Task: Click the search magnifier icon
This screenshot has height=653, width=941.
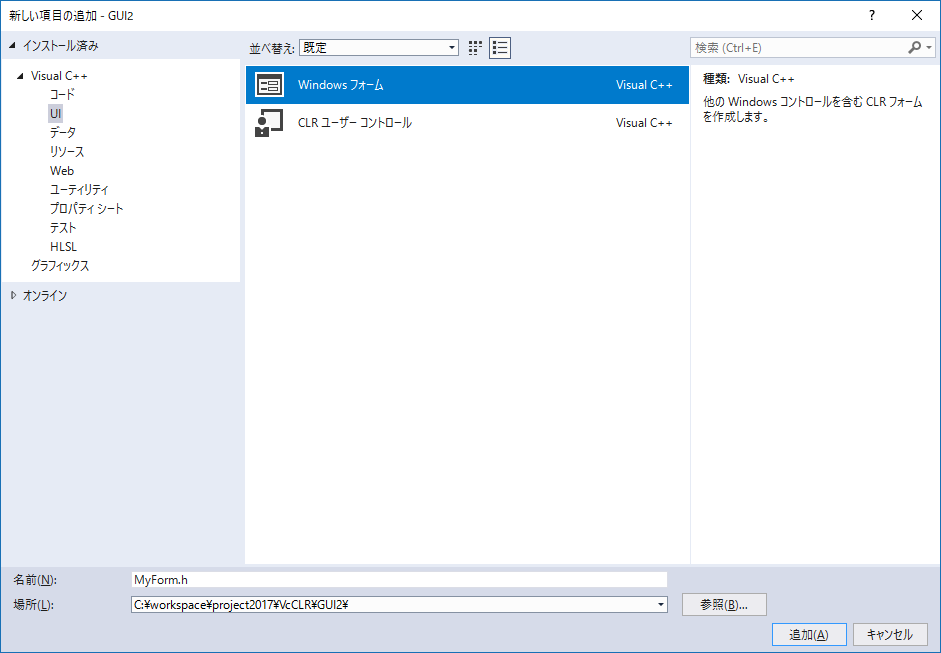Action: coord(916,47)
